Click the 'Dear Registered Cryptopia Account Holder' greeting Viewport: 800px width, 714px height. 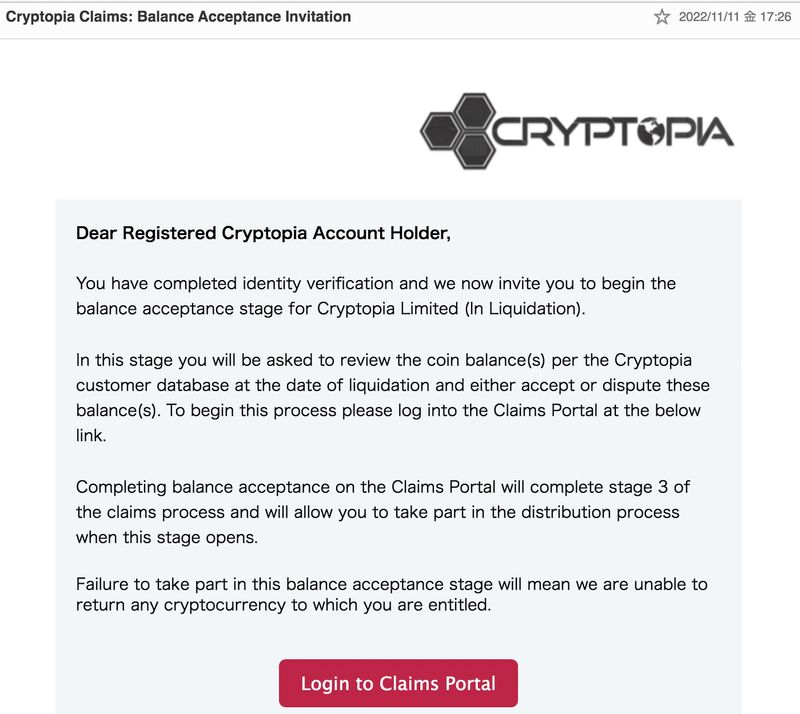(x=264, y=234)
